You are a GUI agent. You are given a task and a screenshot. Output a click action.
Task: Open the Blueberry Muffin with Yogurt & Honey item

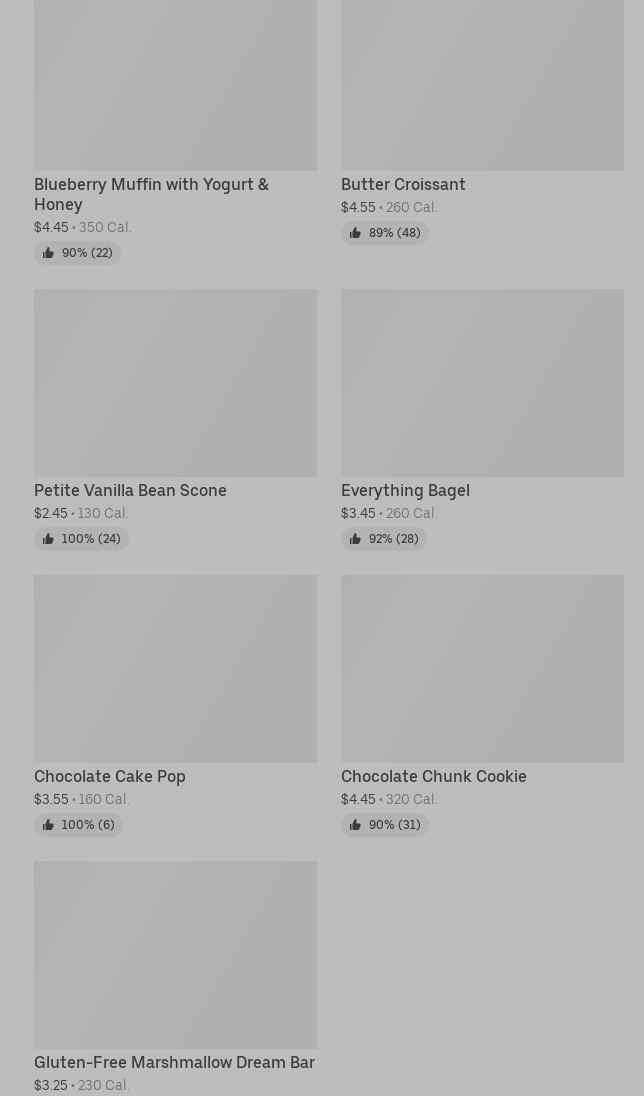coord(151,194)
